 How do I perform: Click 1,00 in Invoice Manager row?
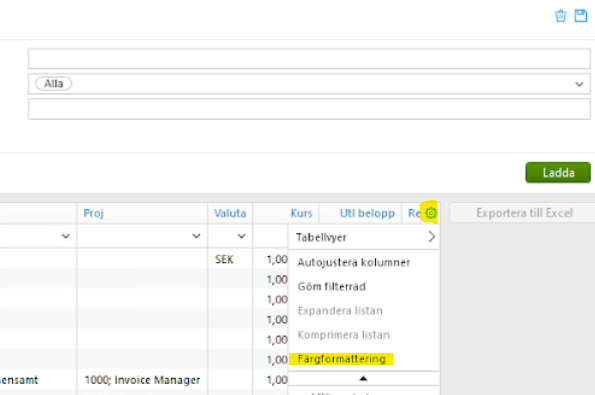click(x=277, y=380)
